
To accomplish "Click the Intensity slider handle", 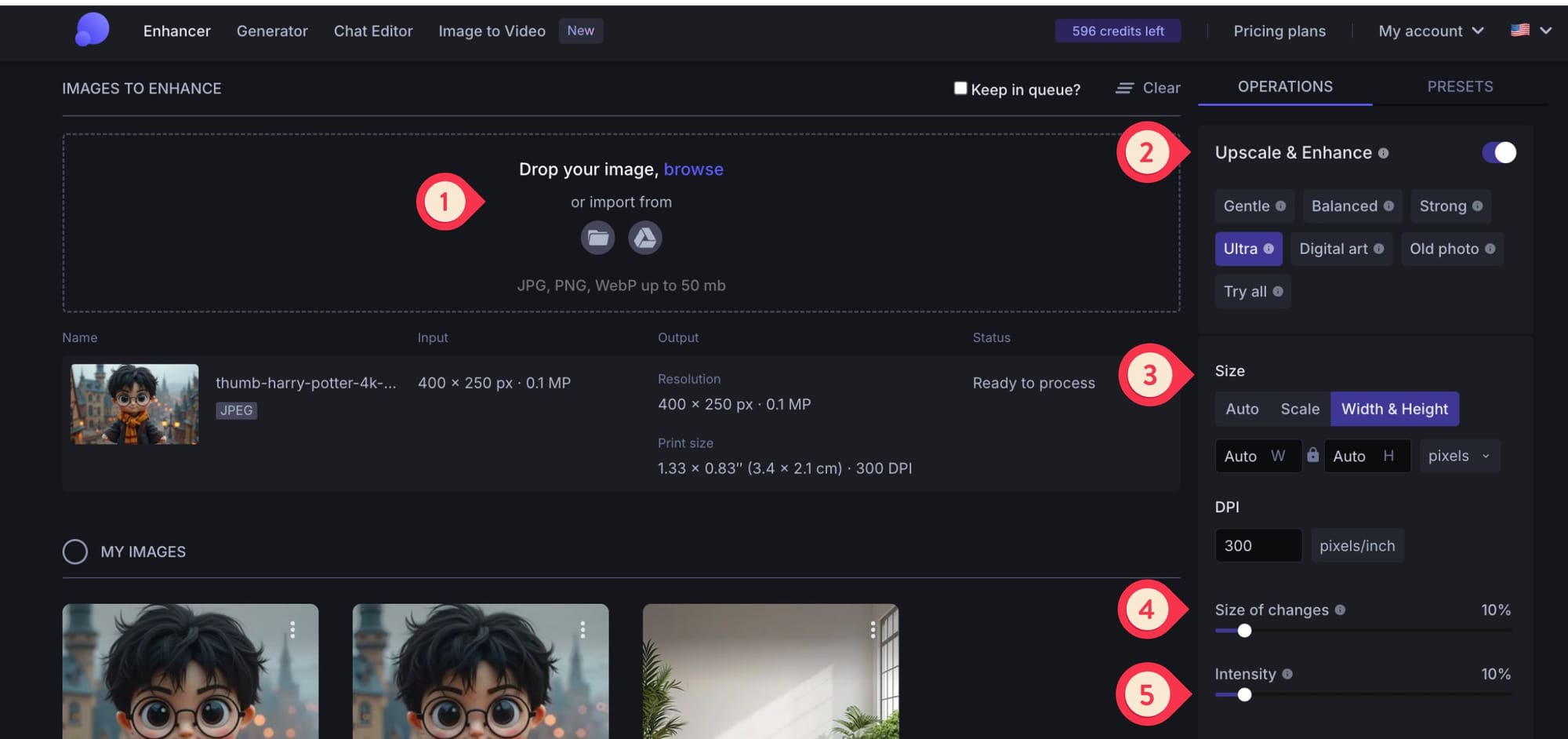I will point(1245,694).
